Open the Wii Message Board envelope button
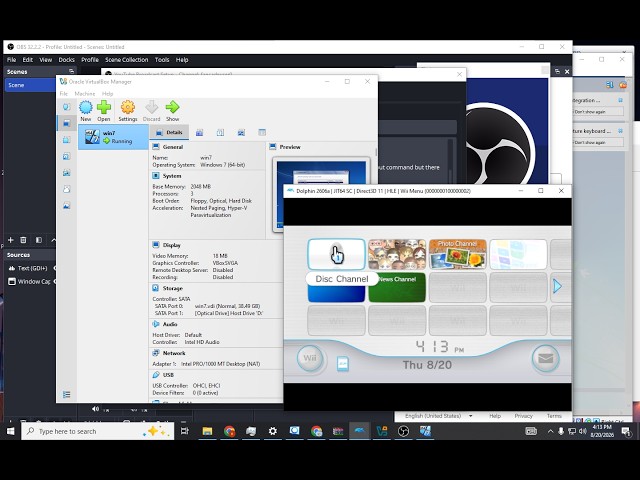 tap(546, 359)
